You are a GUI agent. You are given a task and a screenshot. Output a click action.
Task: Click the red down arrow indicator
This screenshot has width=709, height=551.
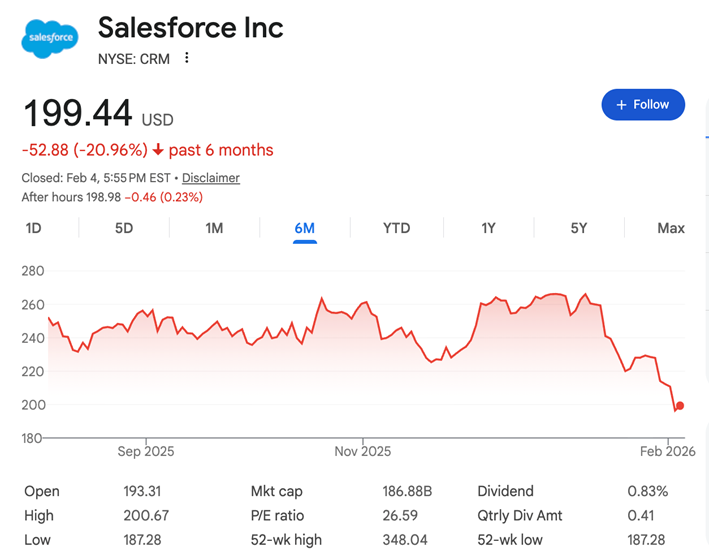pos(158,150)
